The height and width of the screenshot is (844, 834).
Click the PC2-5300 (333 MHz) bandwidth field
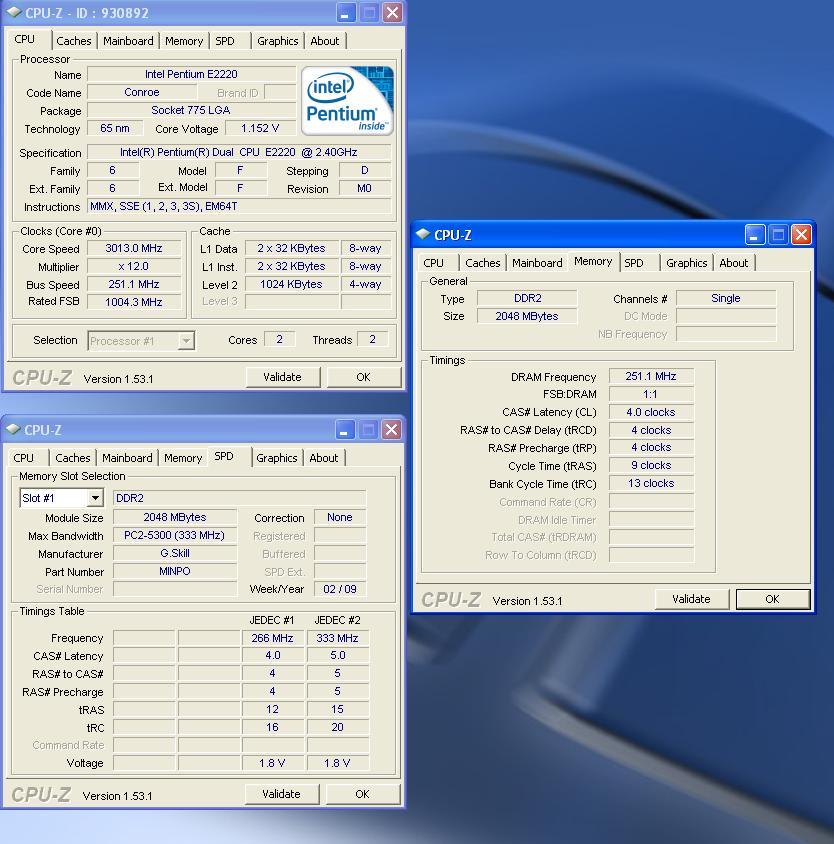click(x=175, y=535)
